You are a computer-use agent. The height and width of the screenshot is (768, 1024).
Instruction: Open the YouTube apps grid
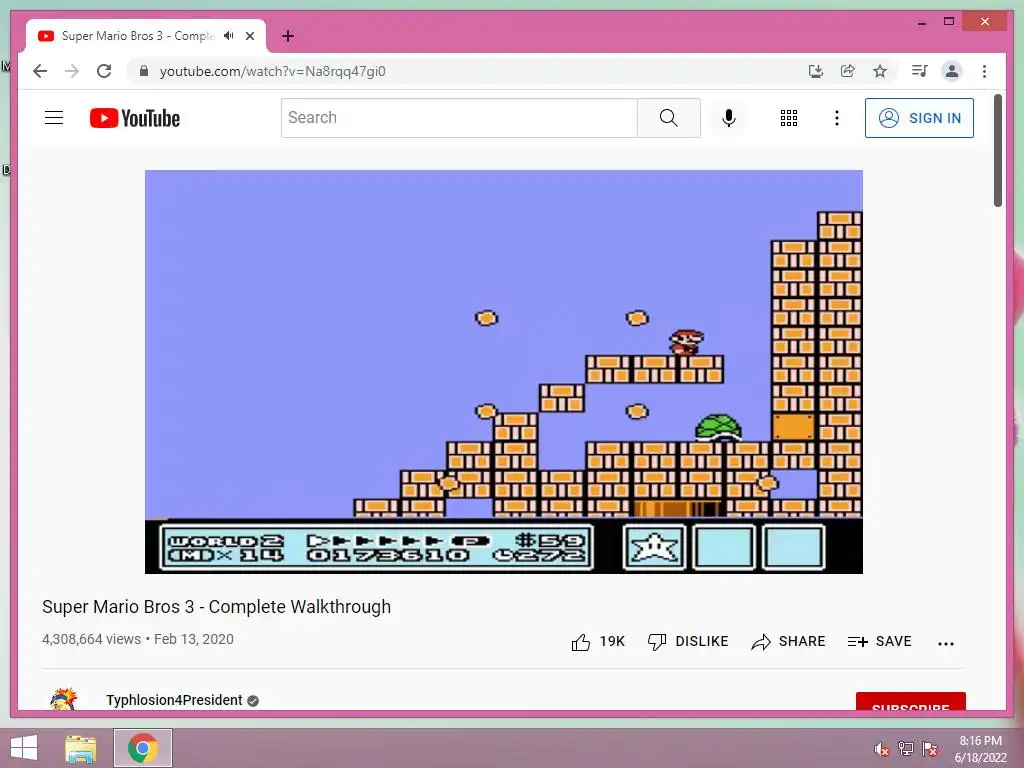click(x=789, y=118)
